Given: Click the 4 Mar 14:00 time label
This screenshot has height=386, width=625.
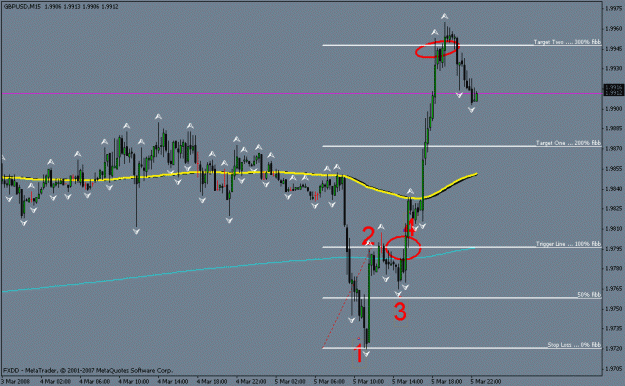Looking at the screenshot, I should [x=173, y=382].
